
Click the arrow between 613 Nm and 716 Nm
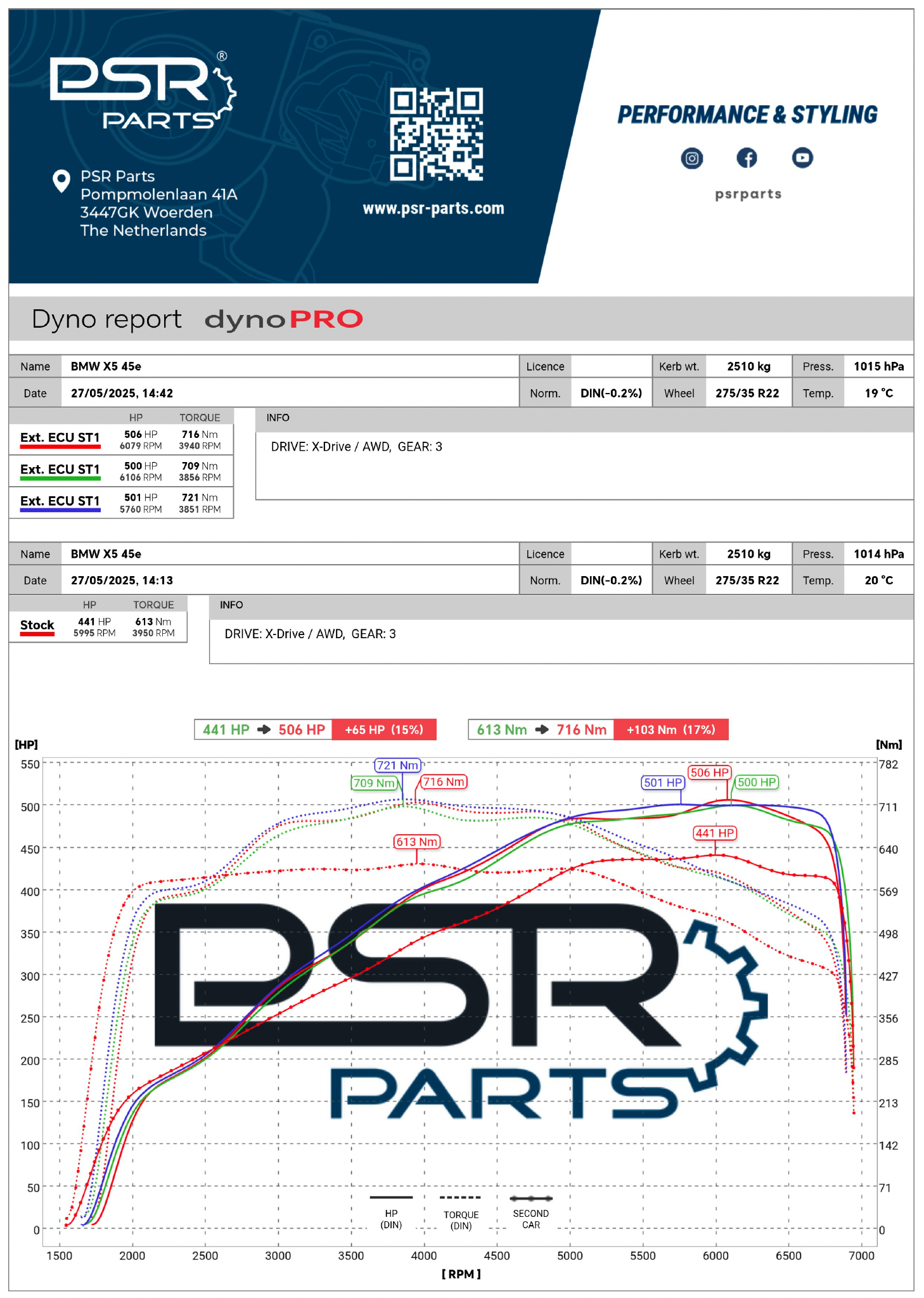pyautogui.click(x=542, y=729)
